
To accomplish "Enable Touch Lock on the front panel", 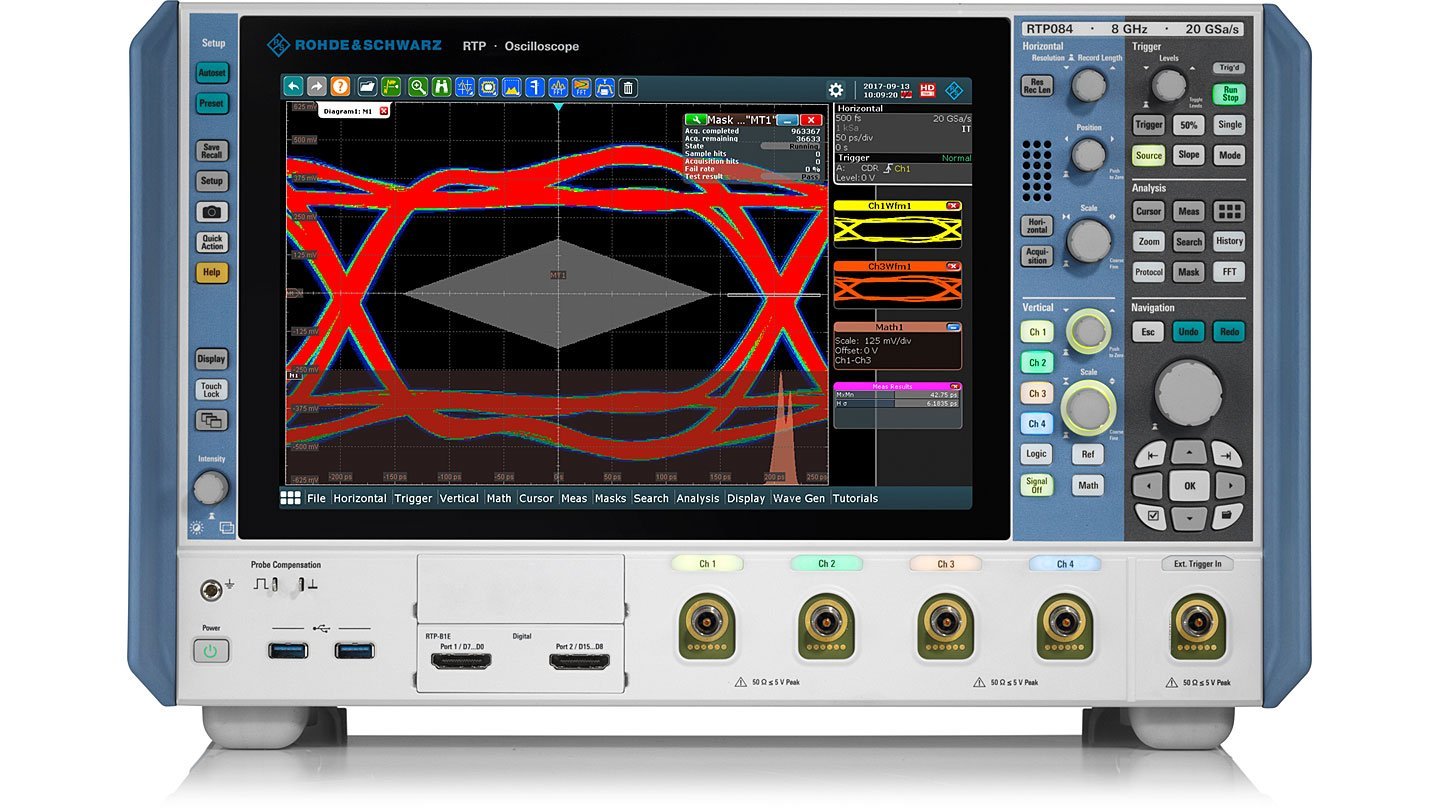I will coord(211,389).
